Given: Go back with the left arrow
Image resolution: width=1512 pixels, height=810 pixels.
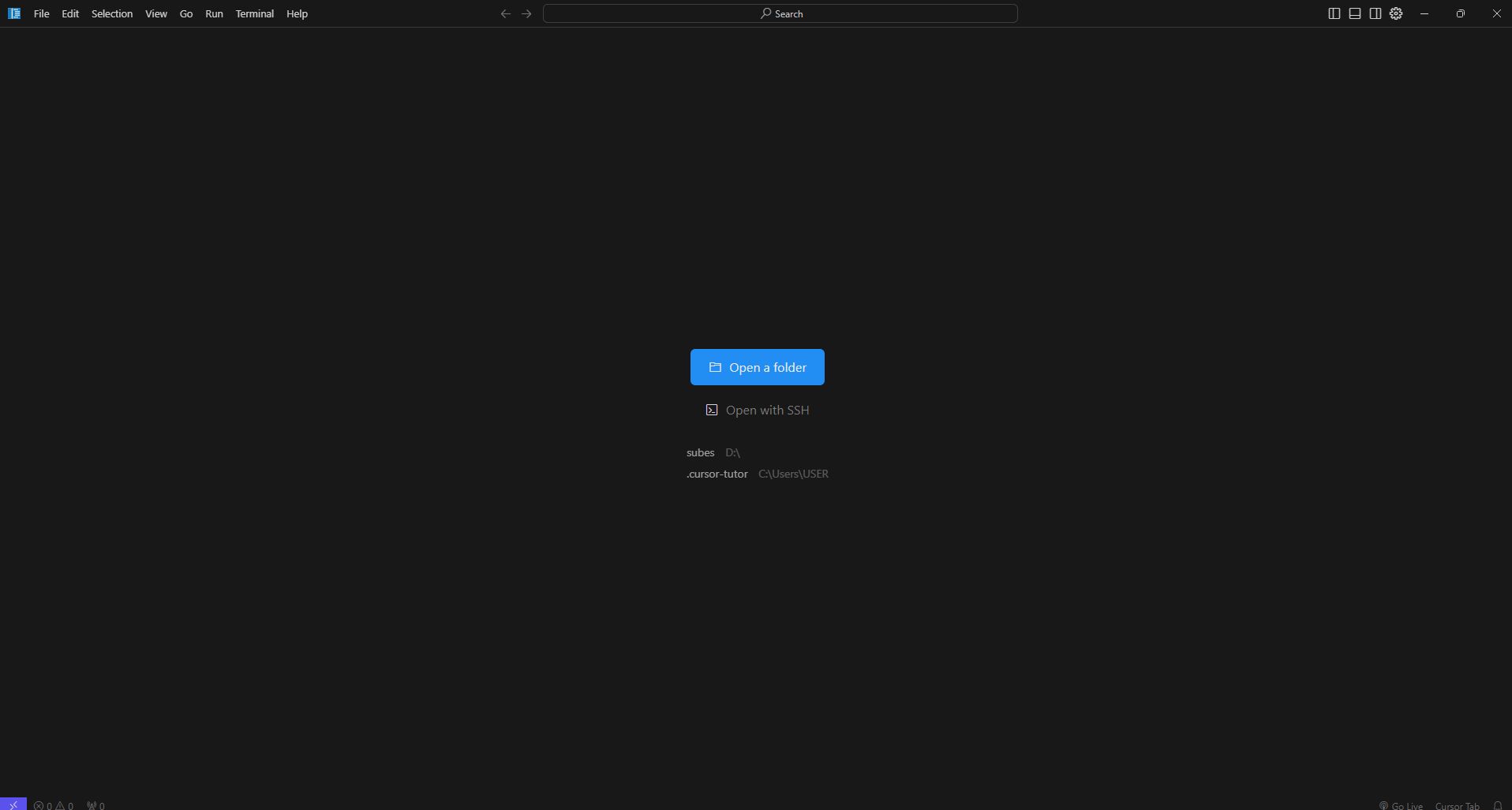Looking at the screenshot, I should coord(506,13).
